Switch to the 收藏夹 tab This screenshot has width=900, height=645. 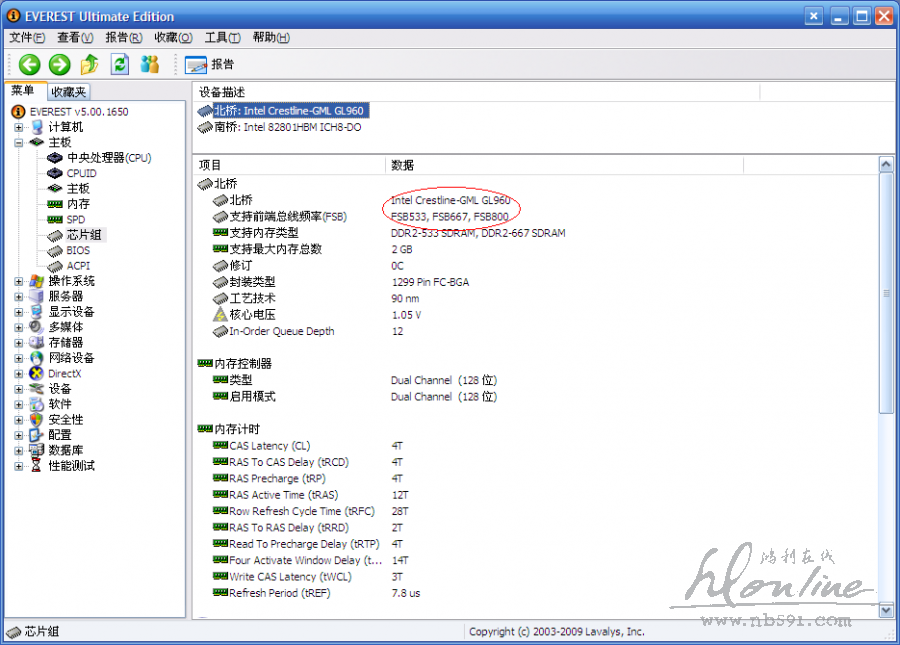point(68,92)
